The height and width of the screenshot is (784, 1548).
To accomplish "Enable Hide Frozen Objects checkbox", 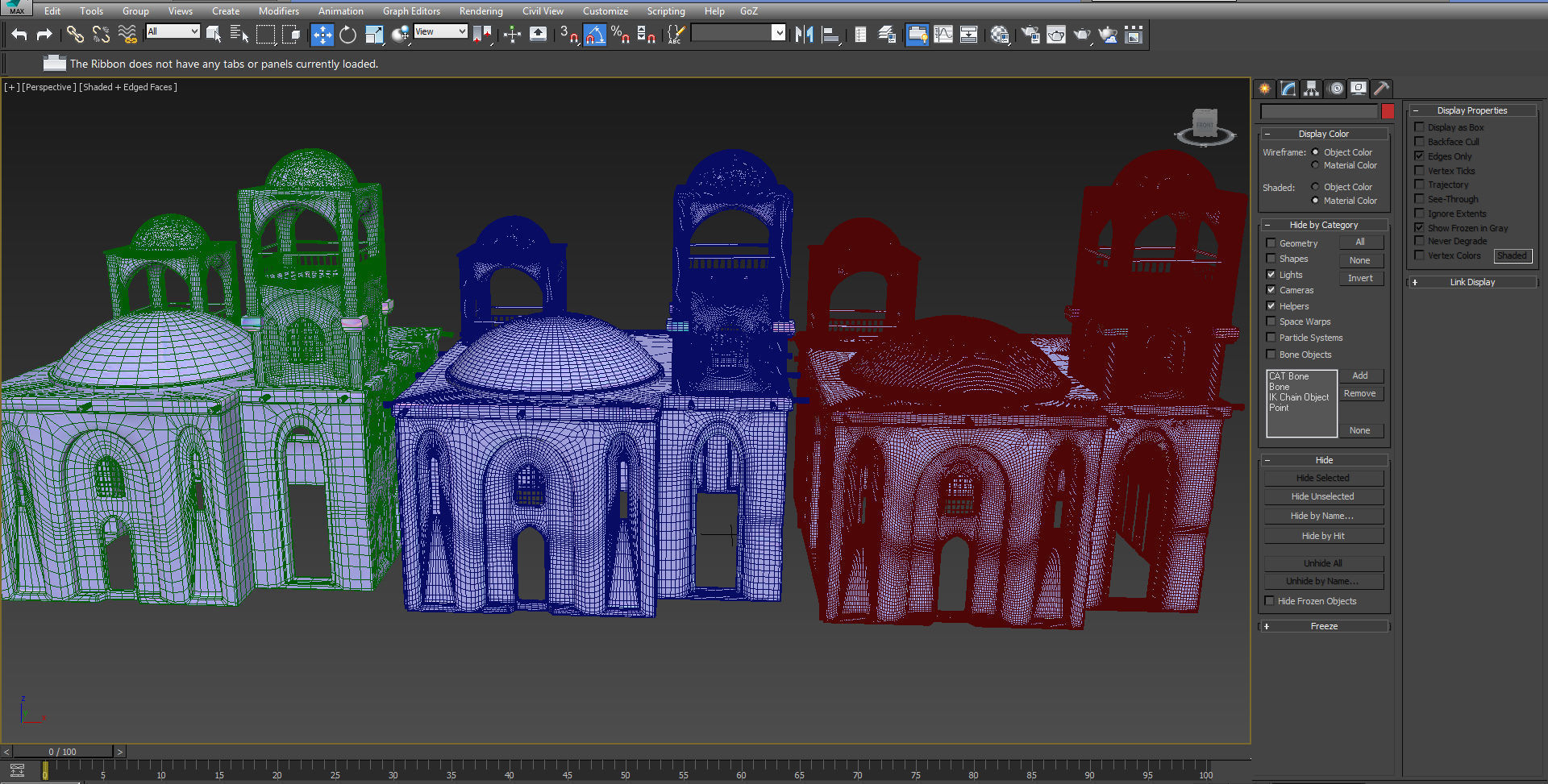I will tap(1270, 601).
